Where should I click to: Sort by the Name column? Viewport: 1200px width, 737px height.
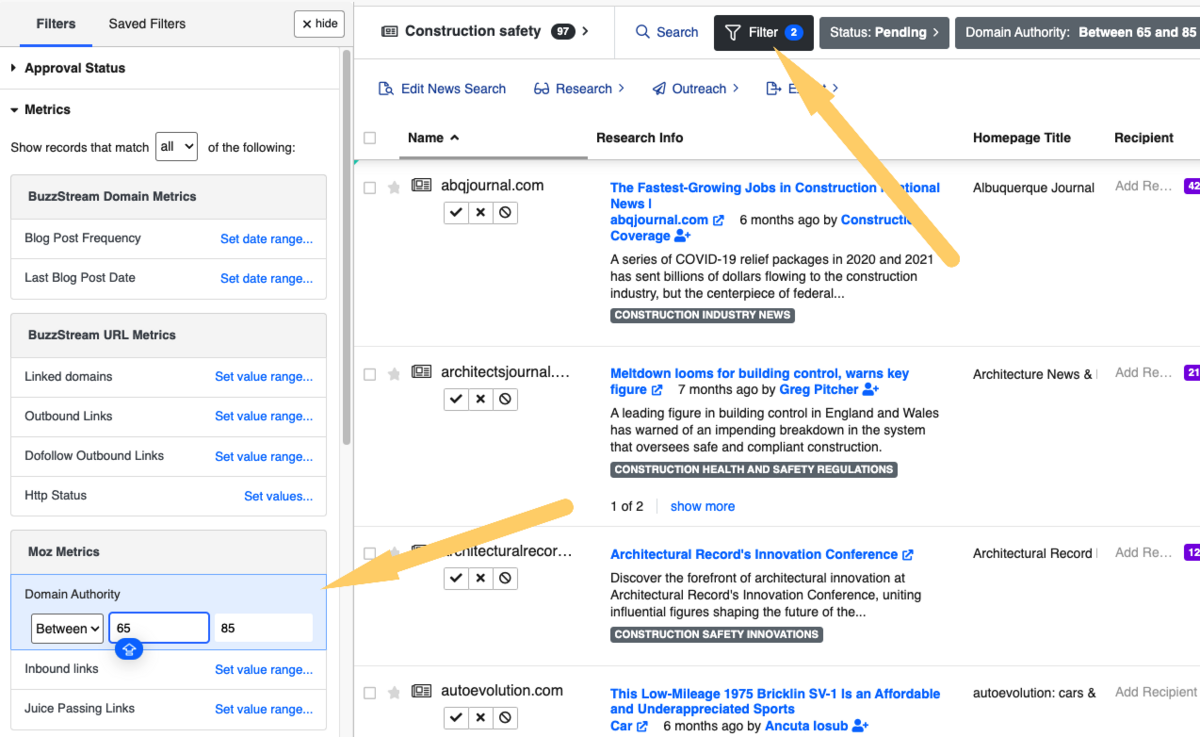(434, 138)
